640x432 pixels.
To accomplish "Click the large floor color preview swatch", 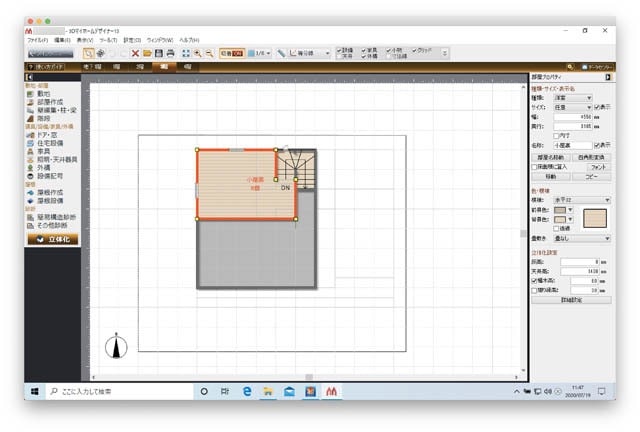I will pyautogui.click(x=597, y=217).
